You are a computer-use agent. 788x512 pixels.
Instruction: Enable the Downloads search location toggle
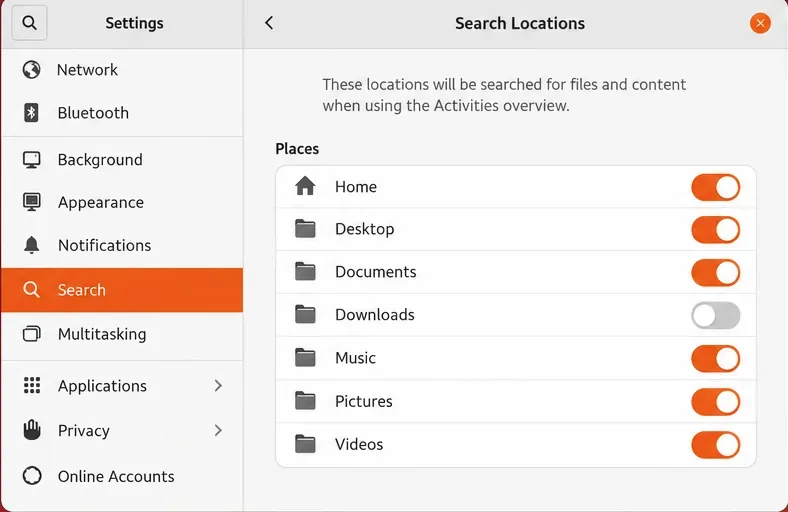click(x=716, y=316)
